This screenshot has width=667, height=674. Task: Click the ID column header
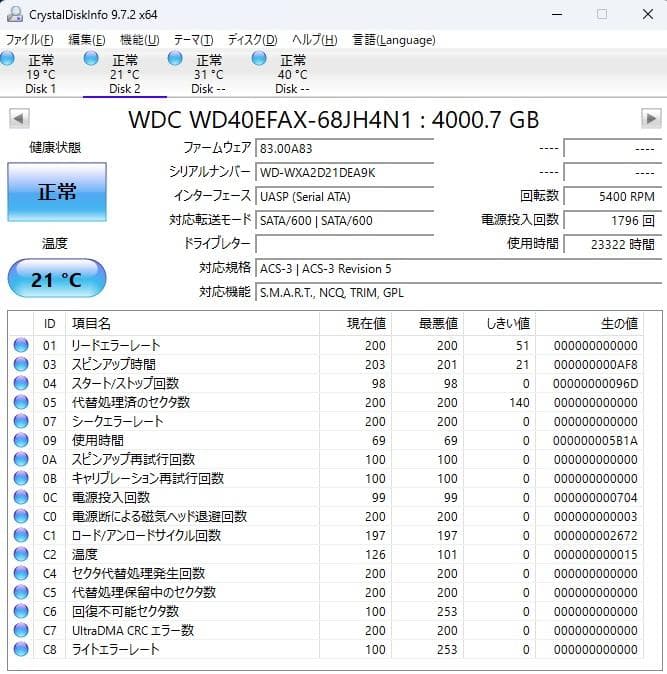(x=49, y=324)
